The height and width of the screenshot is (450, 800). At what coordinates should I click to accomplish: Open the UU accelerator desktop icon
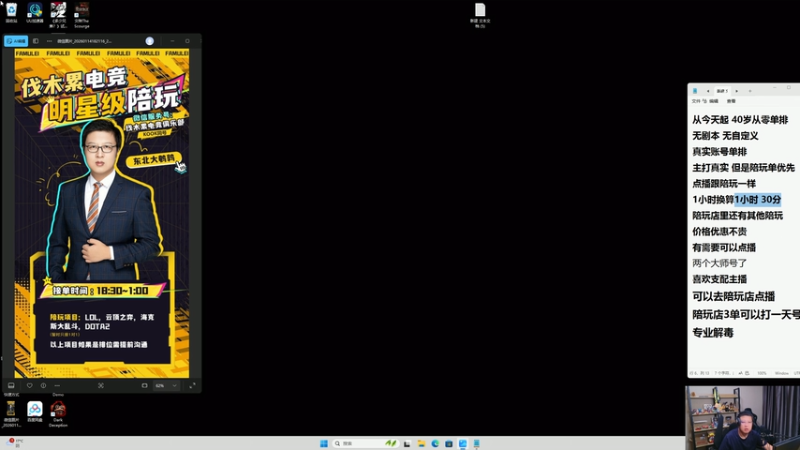(35, 13)
